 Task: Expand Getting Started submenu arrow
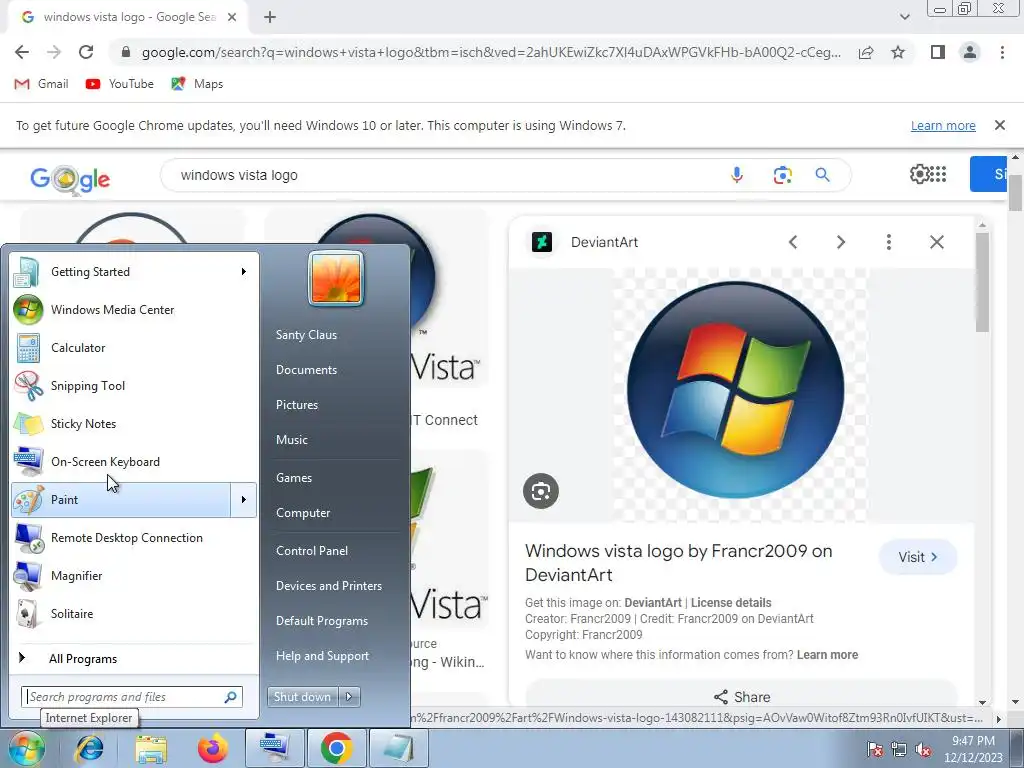pos(244,272)
